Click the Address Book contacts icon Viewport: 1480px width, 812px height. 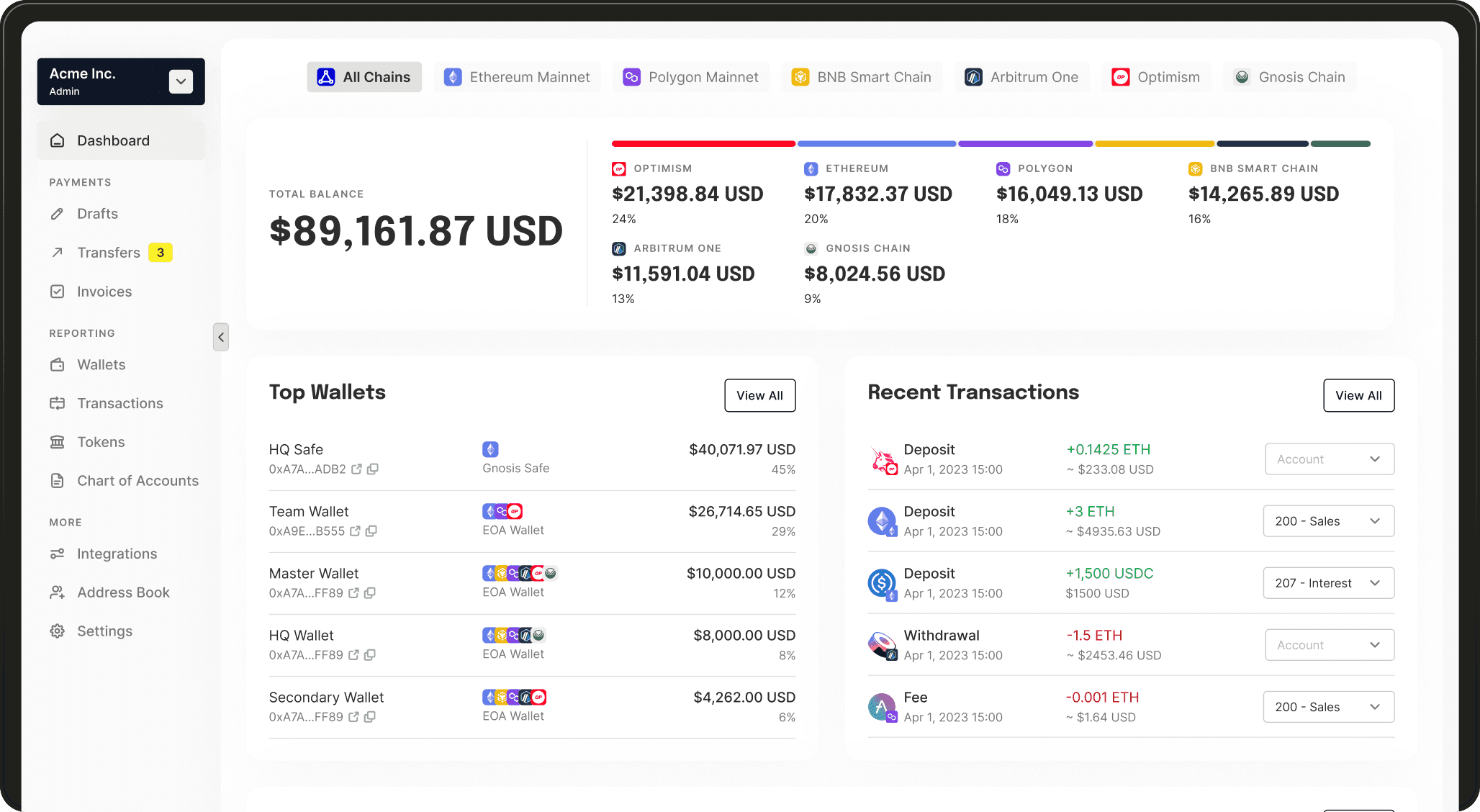58,592
